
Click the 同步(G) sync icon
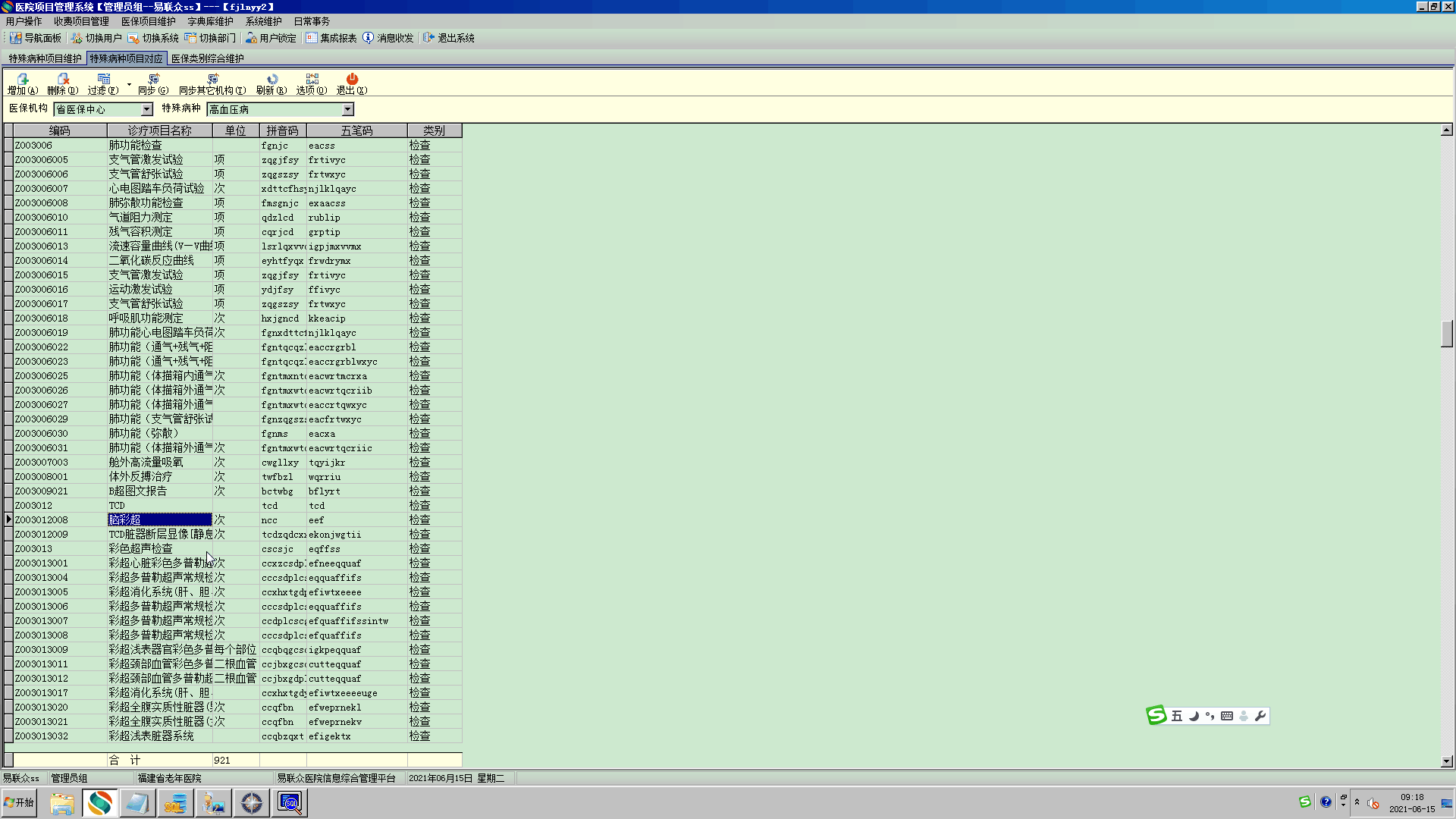coord(153,79)
